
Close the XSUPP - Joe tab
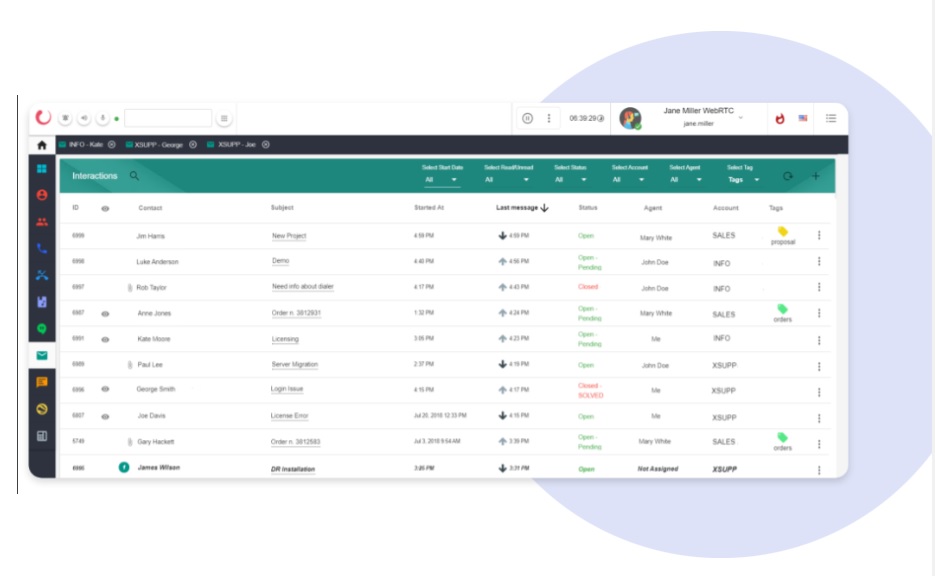coord(265,145)
